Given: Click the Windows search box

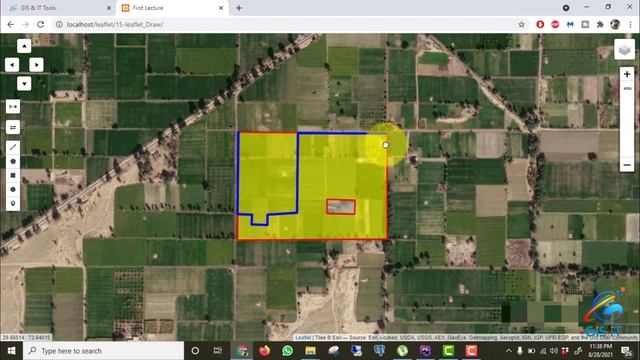Looking at the screenshot, I should (x=103, y=351).
